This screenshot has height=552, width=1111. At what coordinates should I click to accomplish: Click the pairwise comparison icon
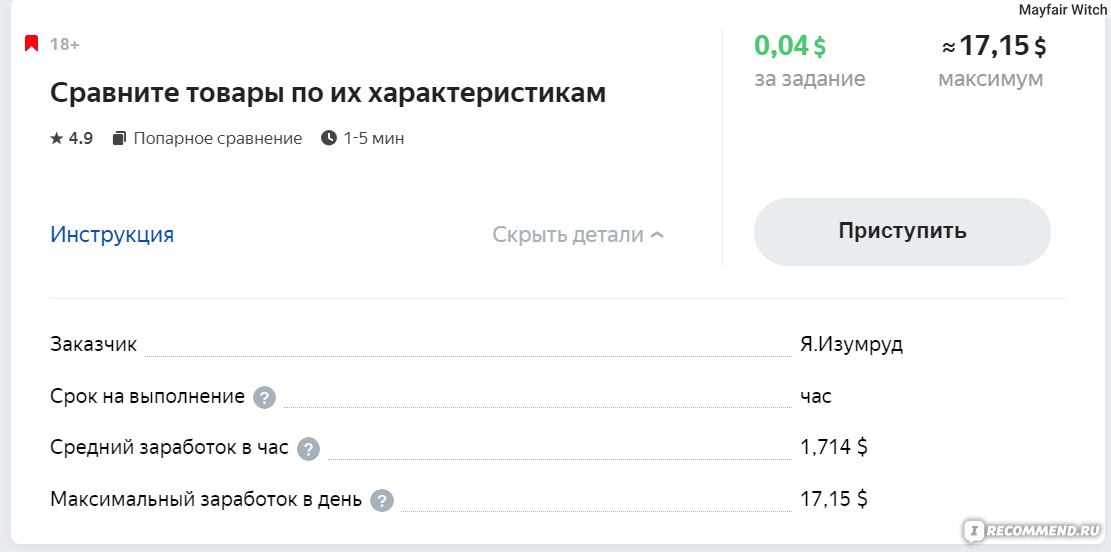point(120,138)
